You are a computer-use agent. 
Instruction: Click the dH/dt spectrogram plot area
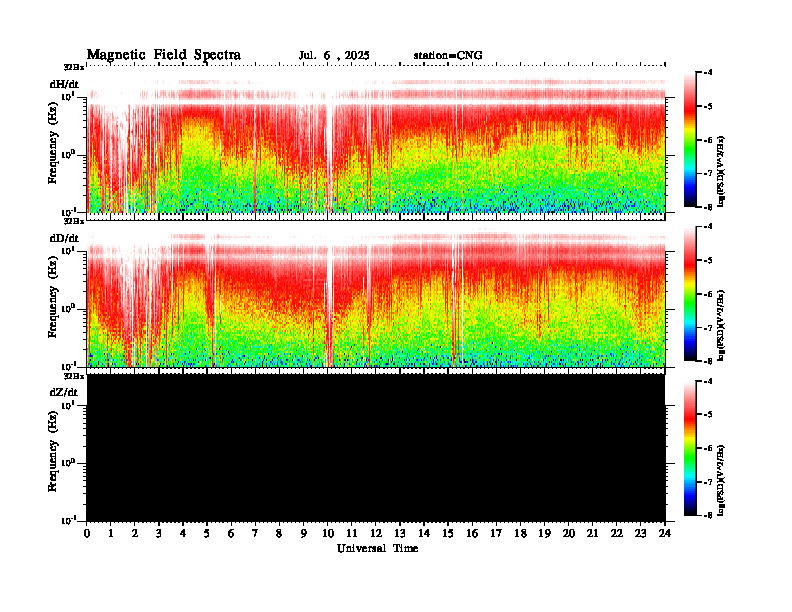click(x=376, y=139)
